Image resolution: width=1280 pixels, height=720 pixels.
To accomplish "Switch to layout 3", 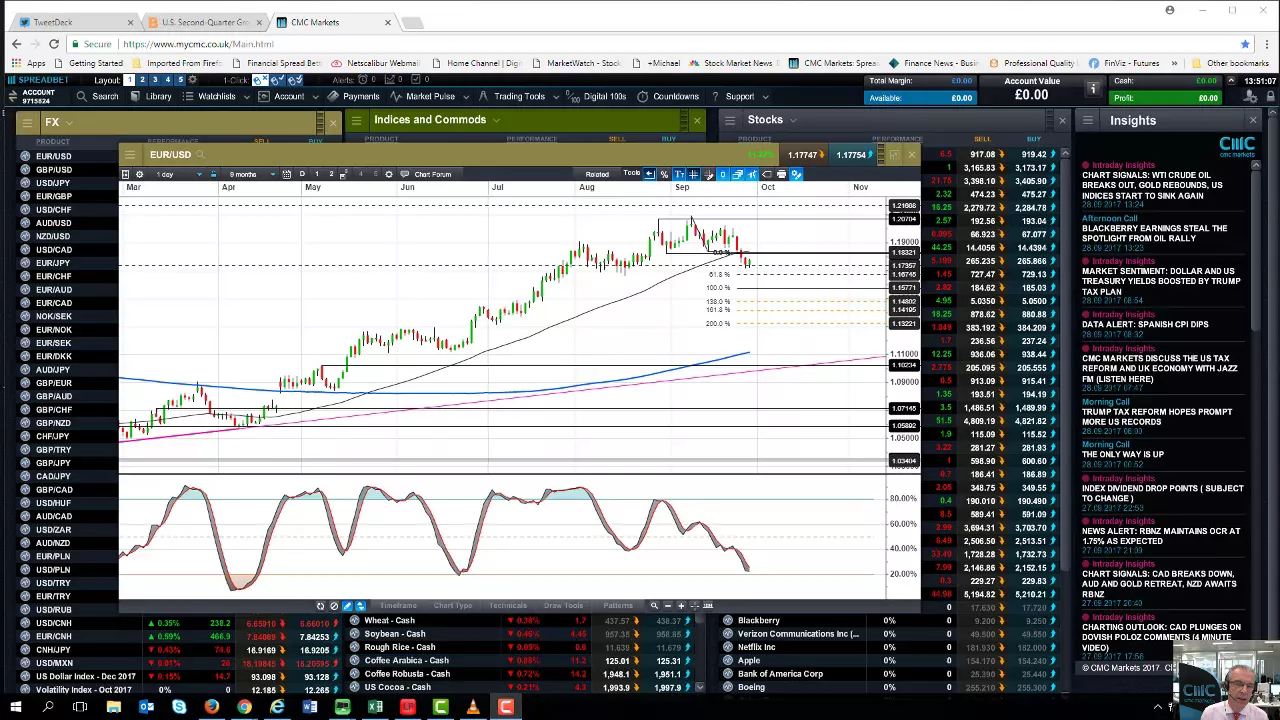I will click(x=155, y=80).
